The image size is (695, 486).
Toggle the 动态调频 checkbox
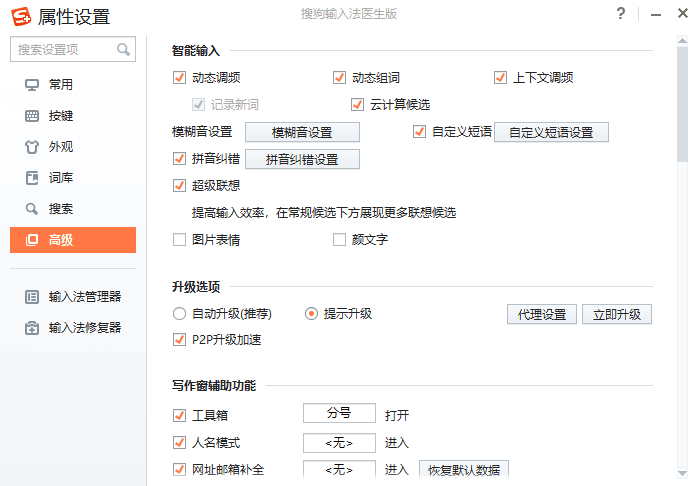[x=179, y=78]
